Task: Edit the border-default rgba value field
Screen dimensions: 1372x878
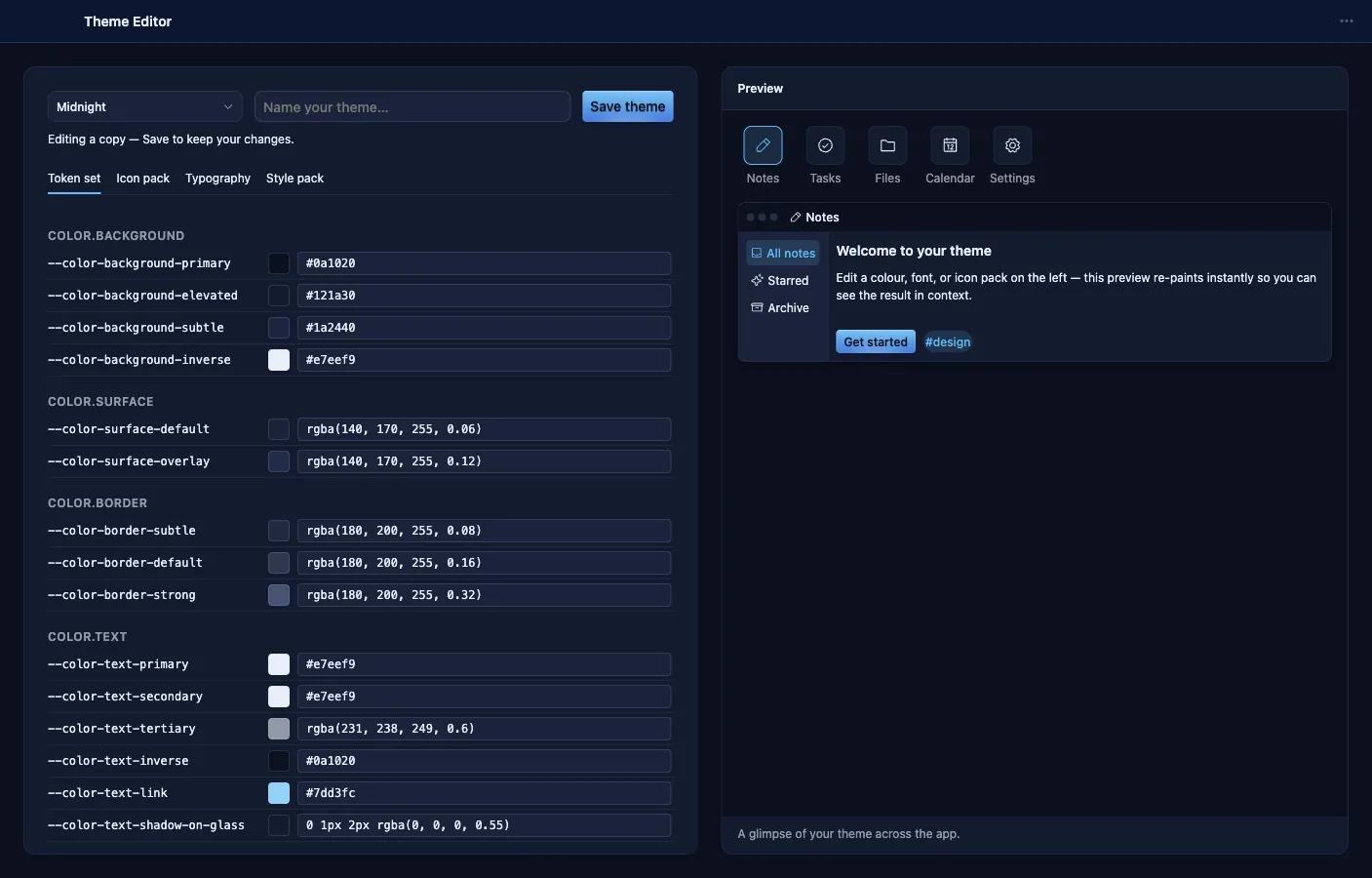Action: click(x=484, y=563)
